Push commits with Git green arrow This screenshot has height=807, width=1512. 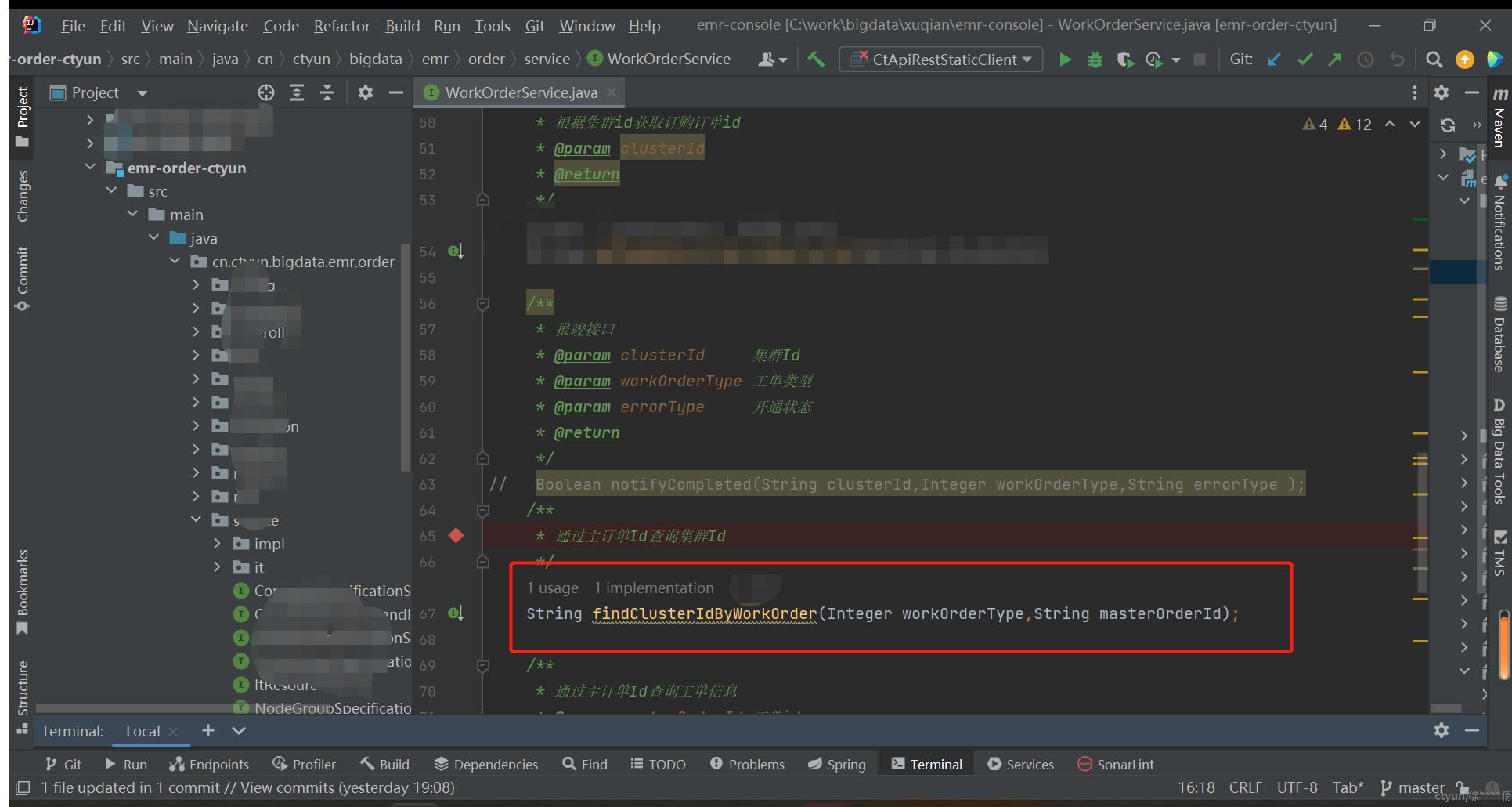point(1334,60)
